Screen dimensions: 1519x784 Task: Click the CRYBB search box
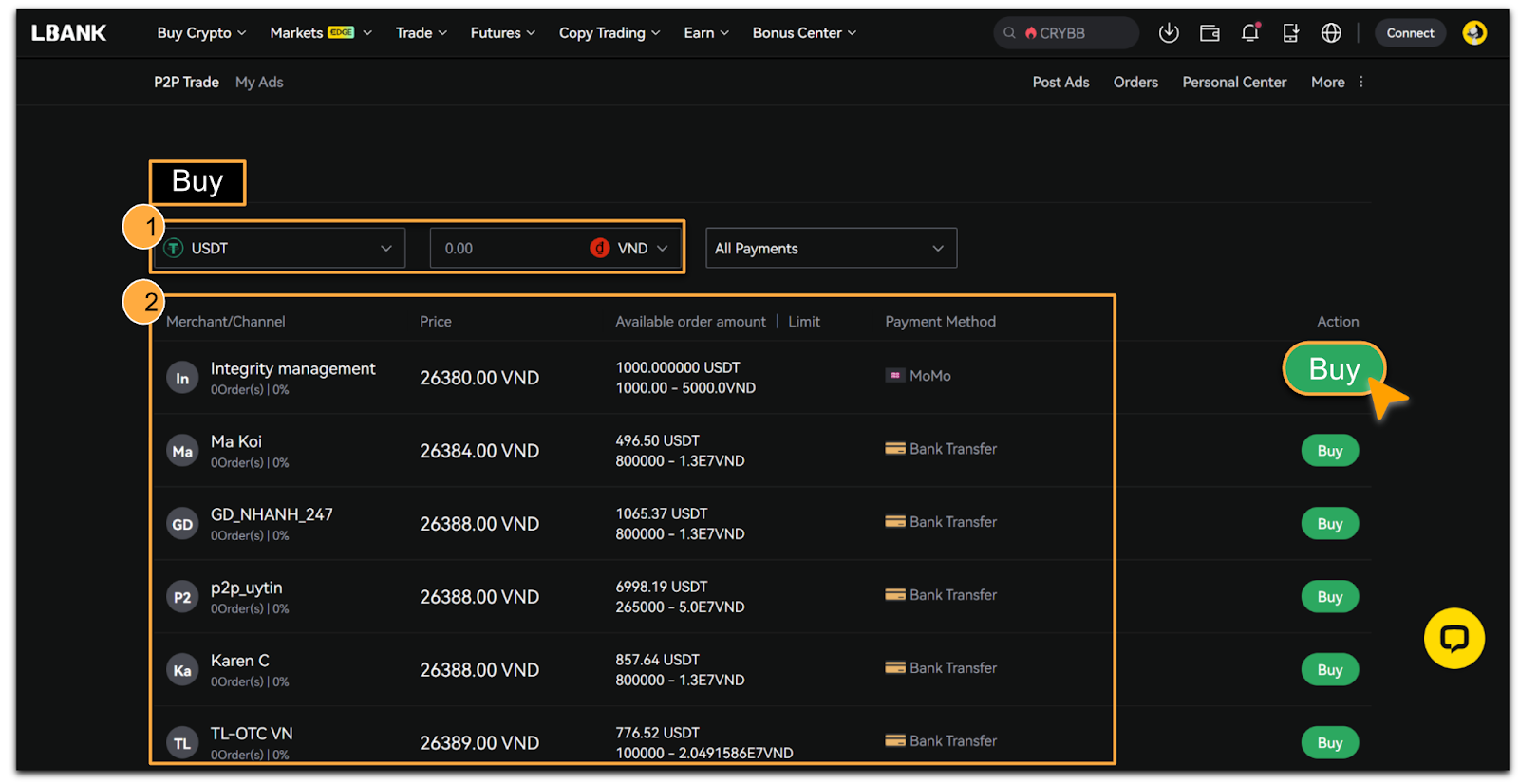1068,33
